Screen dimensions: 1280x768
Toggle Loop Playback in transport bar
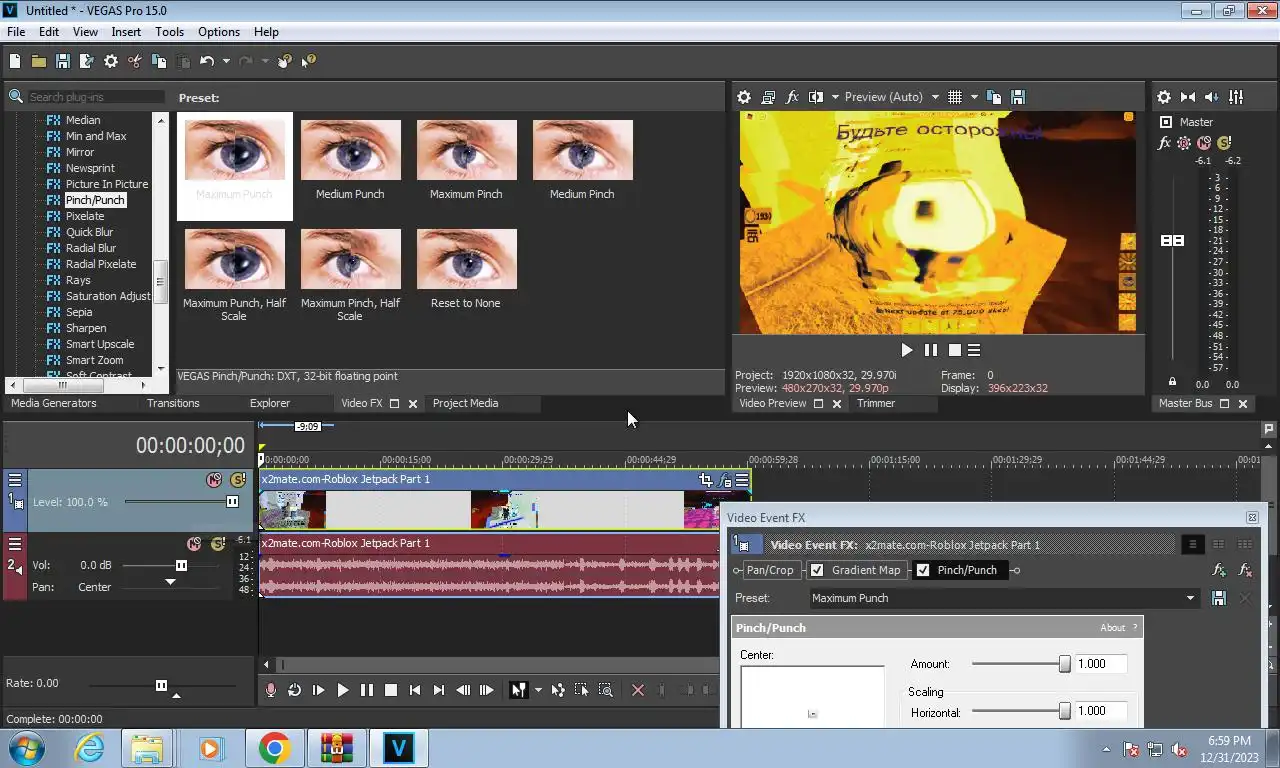point(294,690)
